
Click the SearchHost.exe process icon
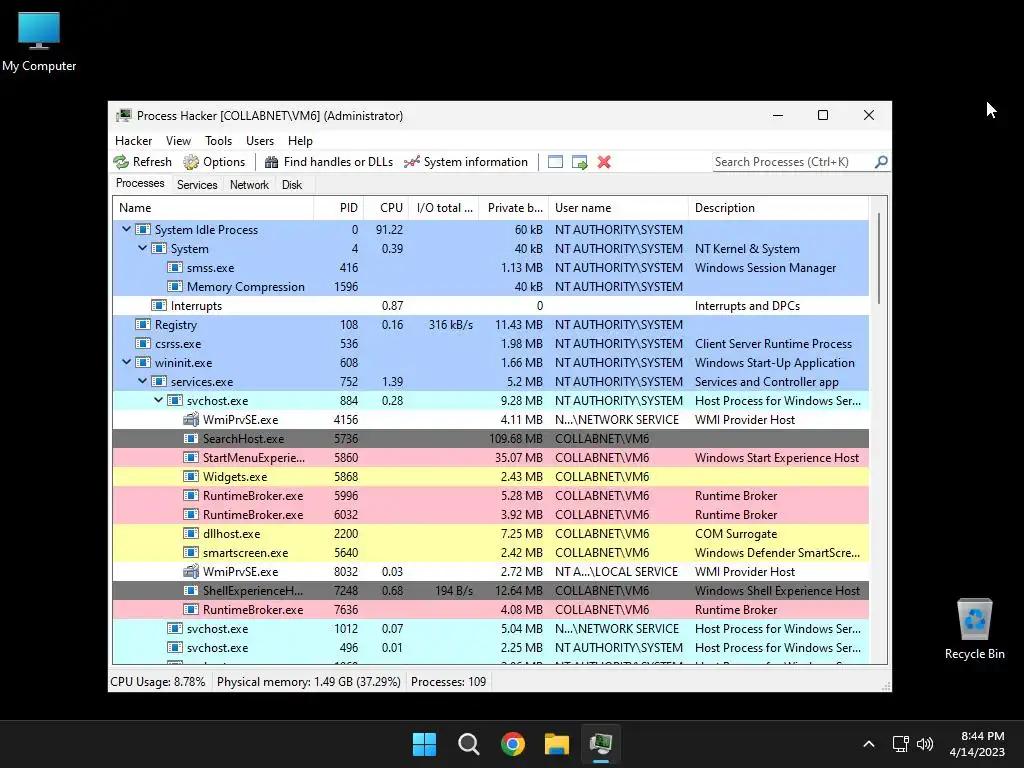[x=191, y=439]
